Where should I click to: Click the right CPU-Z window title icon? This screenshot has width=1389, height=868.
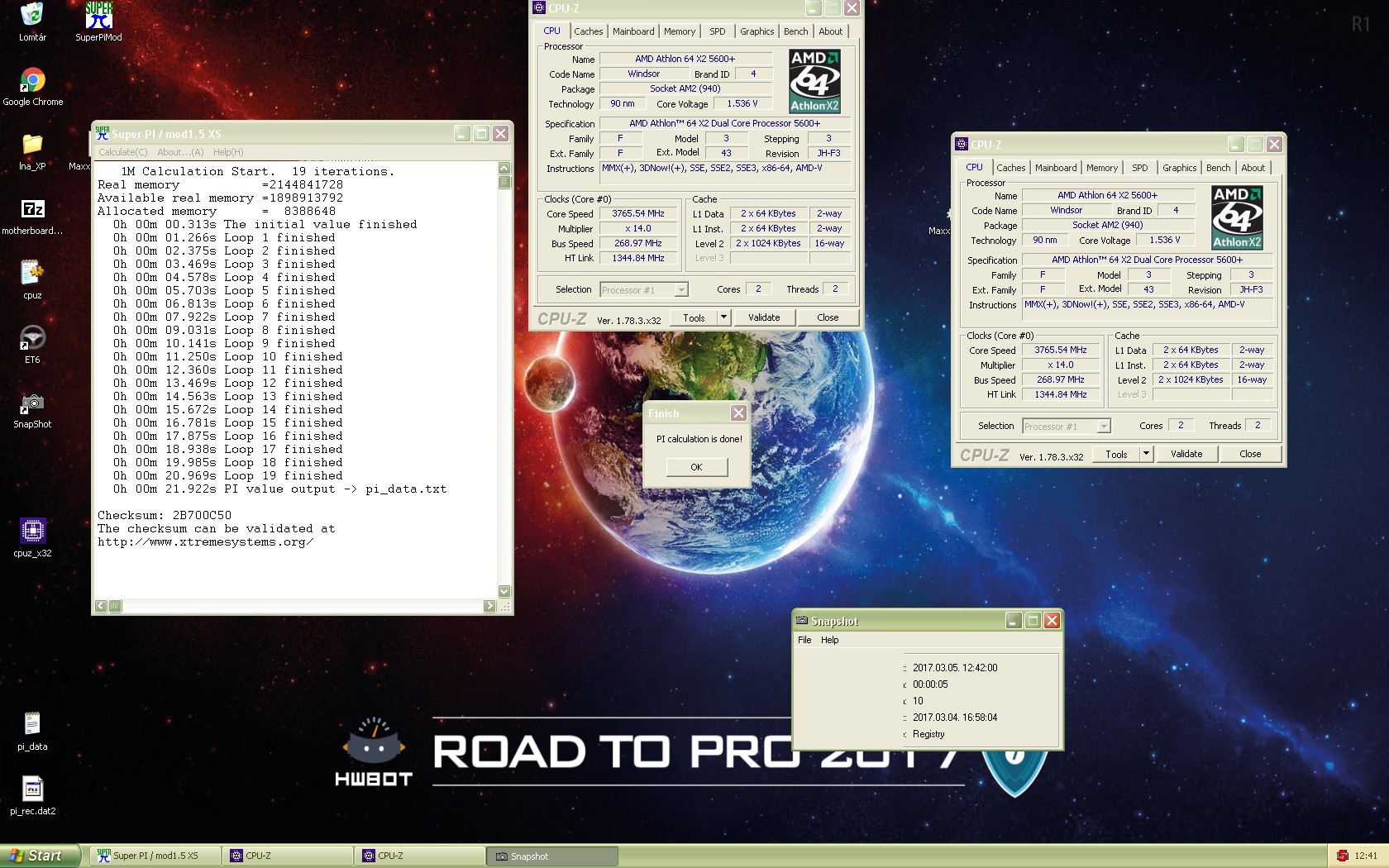coord(962,144)
